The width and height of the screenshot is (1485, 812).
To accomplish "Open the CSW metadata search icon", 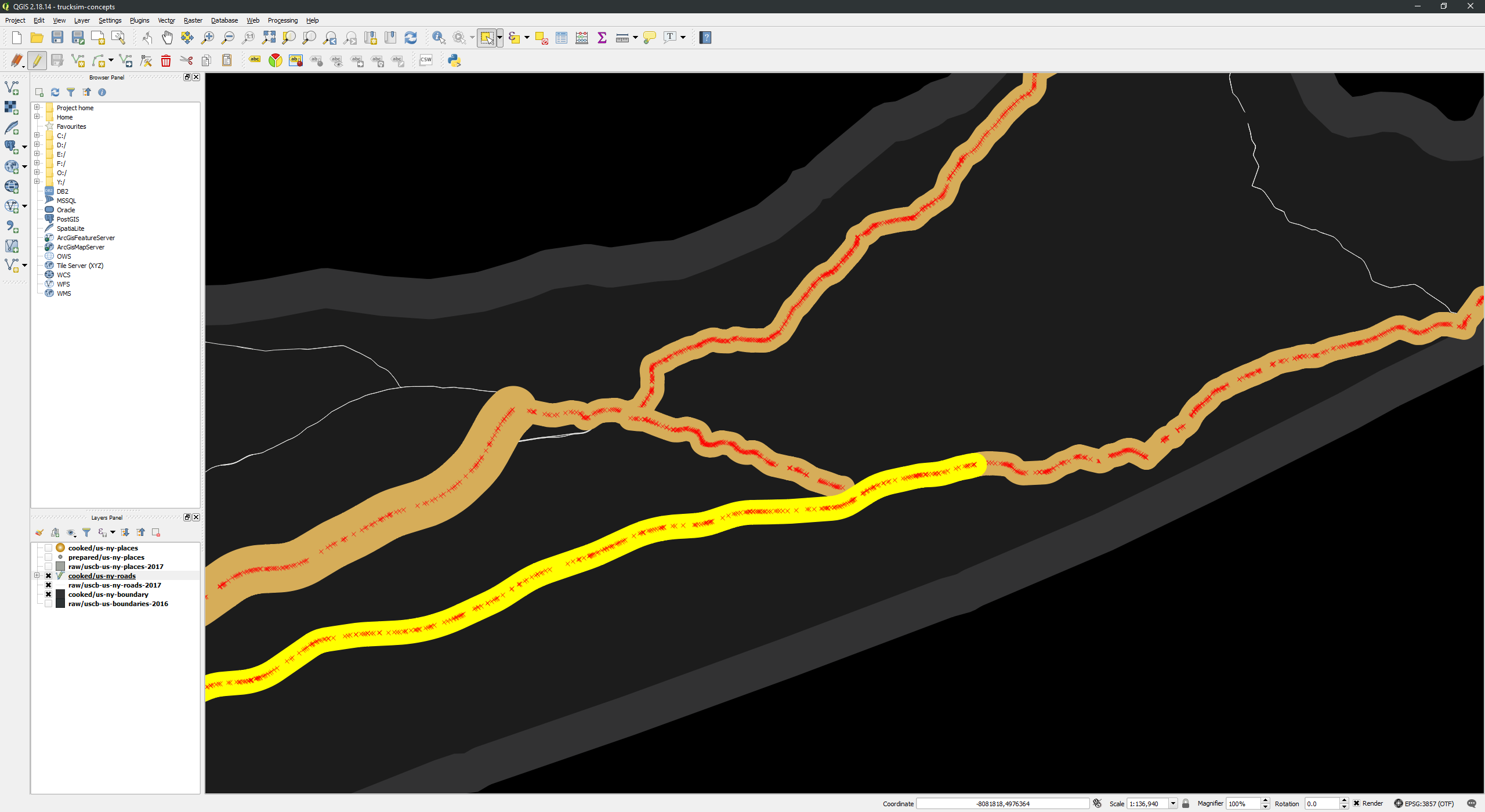I will [426, 60].
